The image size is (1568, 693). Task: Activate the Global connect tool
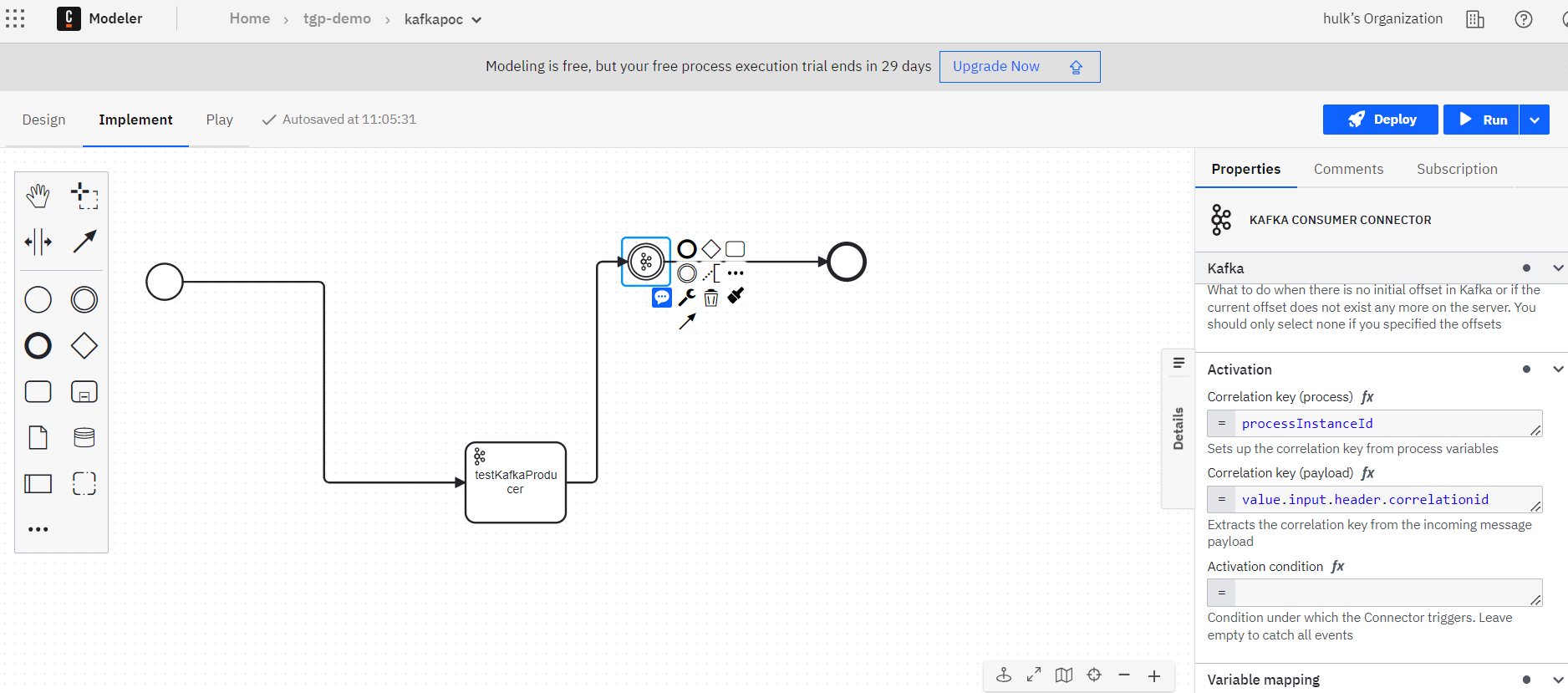(84, 242)
